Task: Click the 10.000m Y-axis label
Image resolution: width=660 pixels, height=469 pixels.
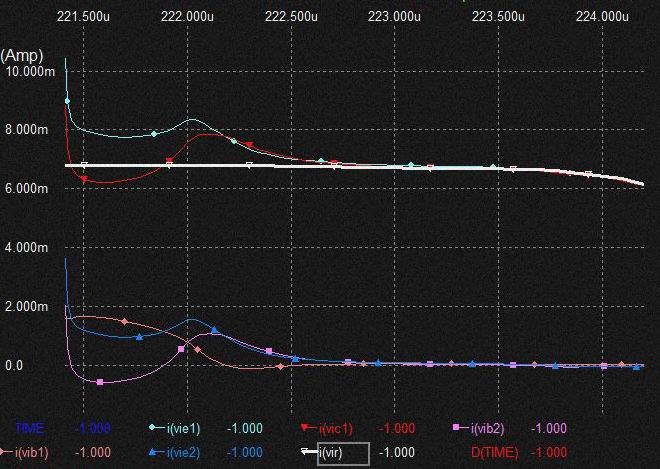Action: pos(30,72)
